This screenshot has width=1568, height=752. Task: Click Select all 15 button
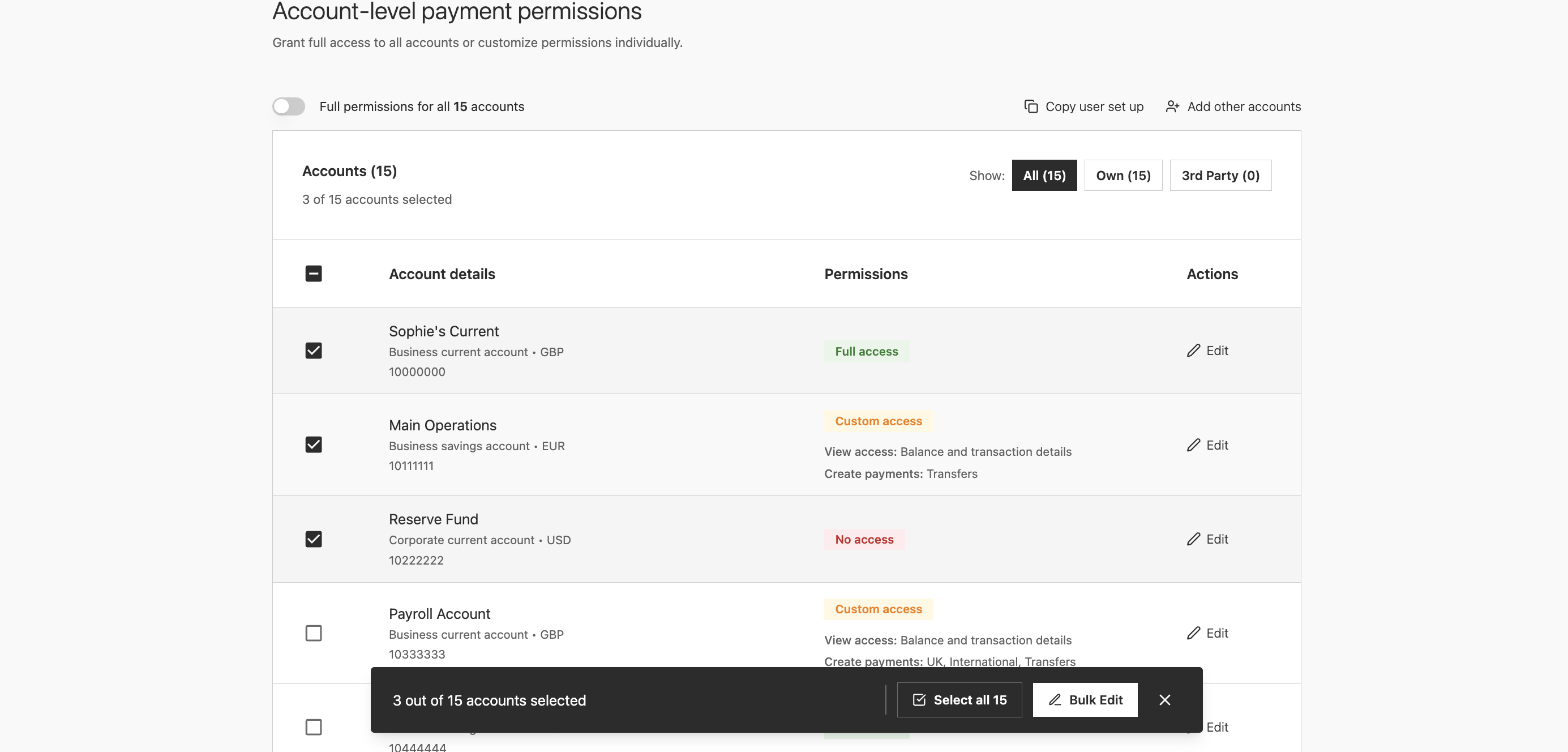(959, 700)
